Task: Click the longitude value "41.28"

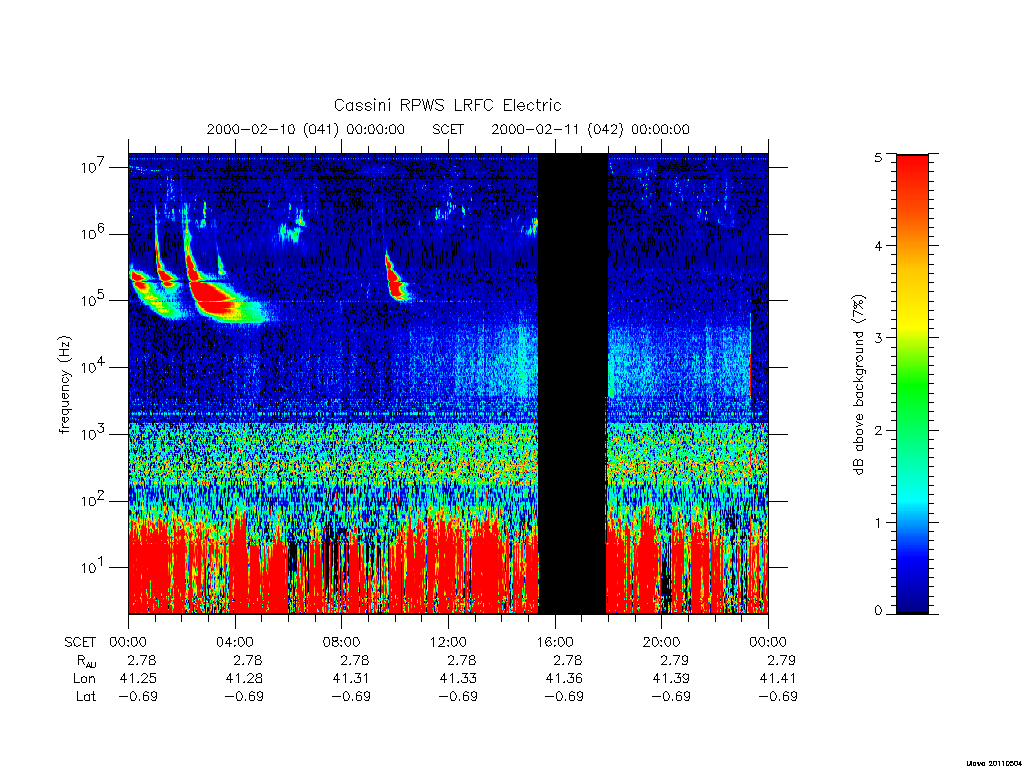Action: (x=244, y=679)
